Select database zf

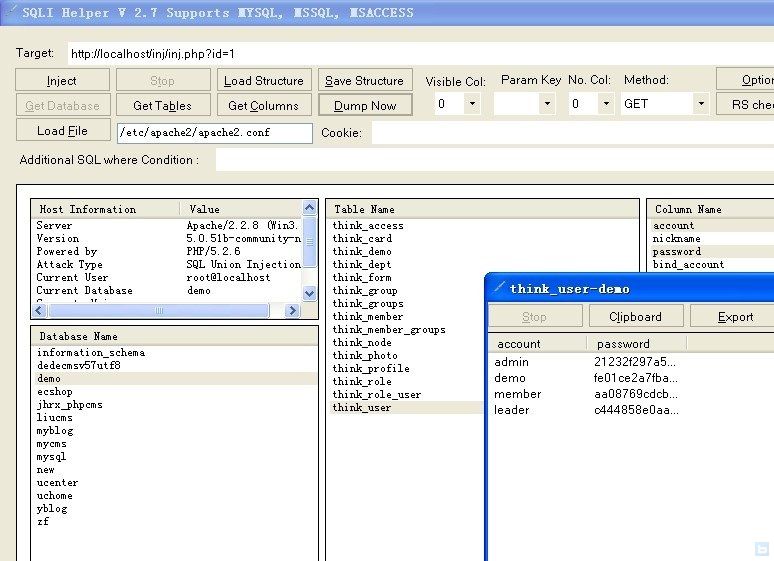tap(43, 521)
